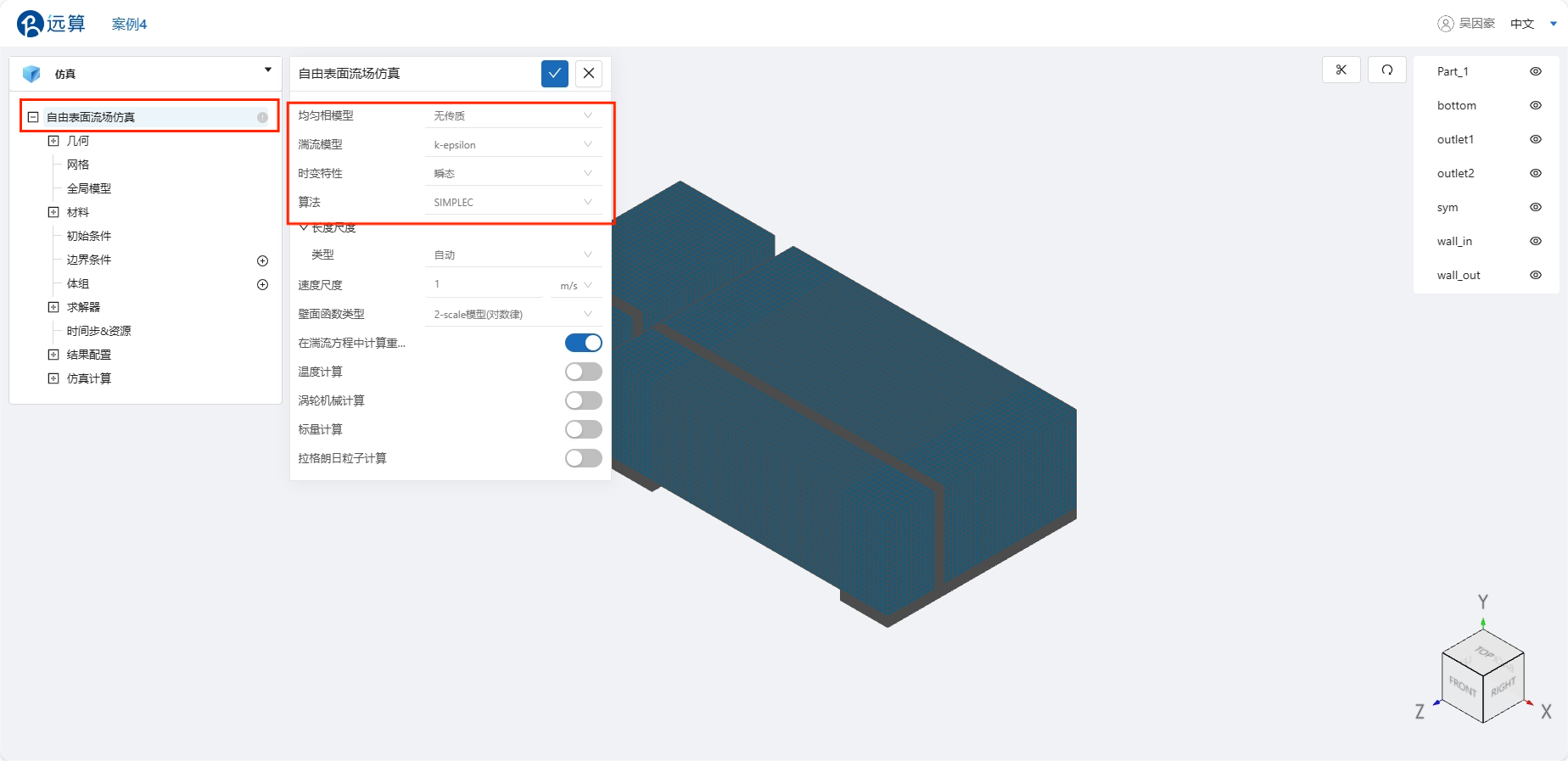Toggle visibility of Part_1
This screenshot has height=761, width=1568.
coord(1536,71)
